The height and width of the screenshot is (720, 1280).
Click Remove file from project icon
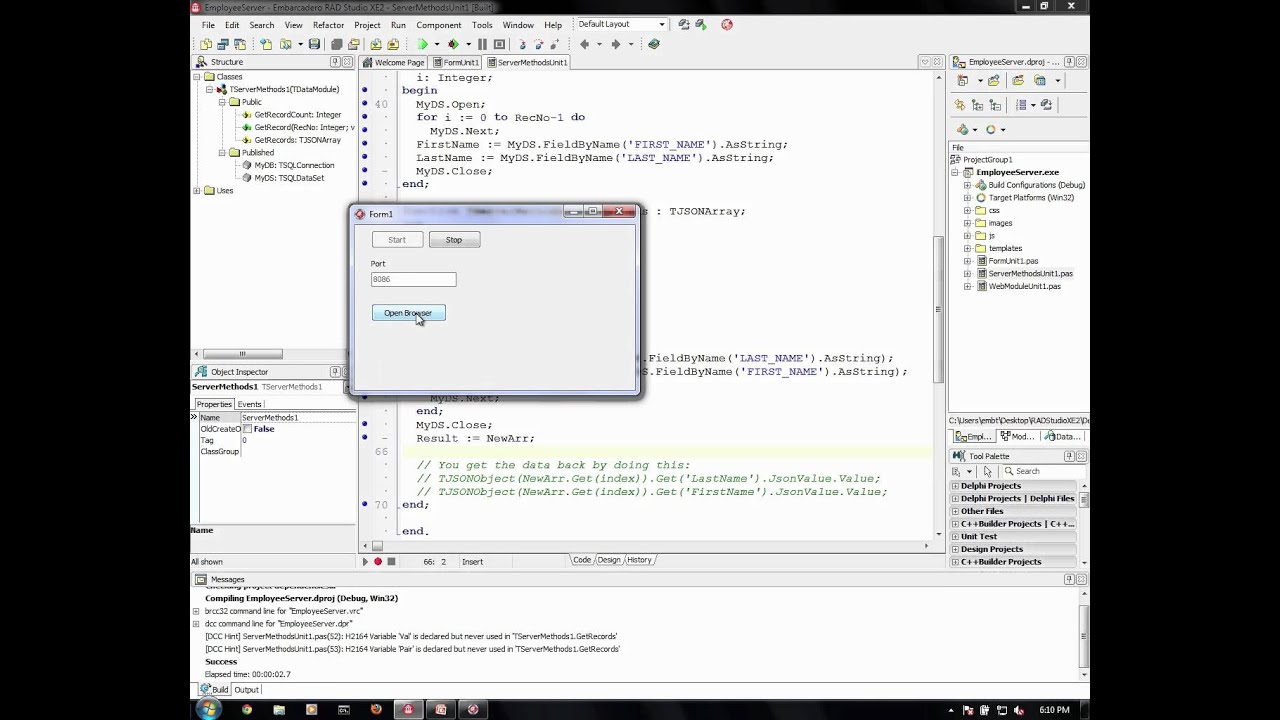[x=393, y=44]
